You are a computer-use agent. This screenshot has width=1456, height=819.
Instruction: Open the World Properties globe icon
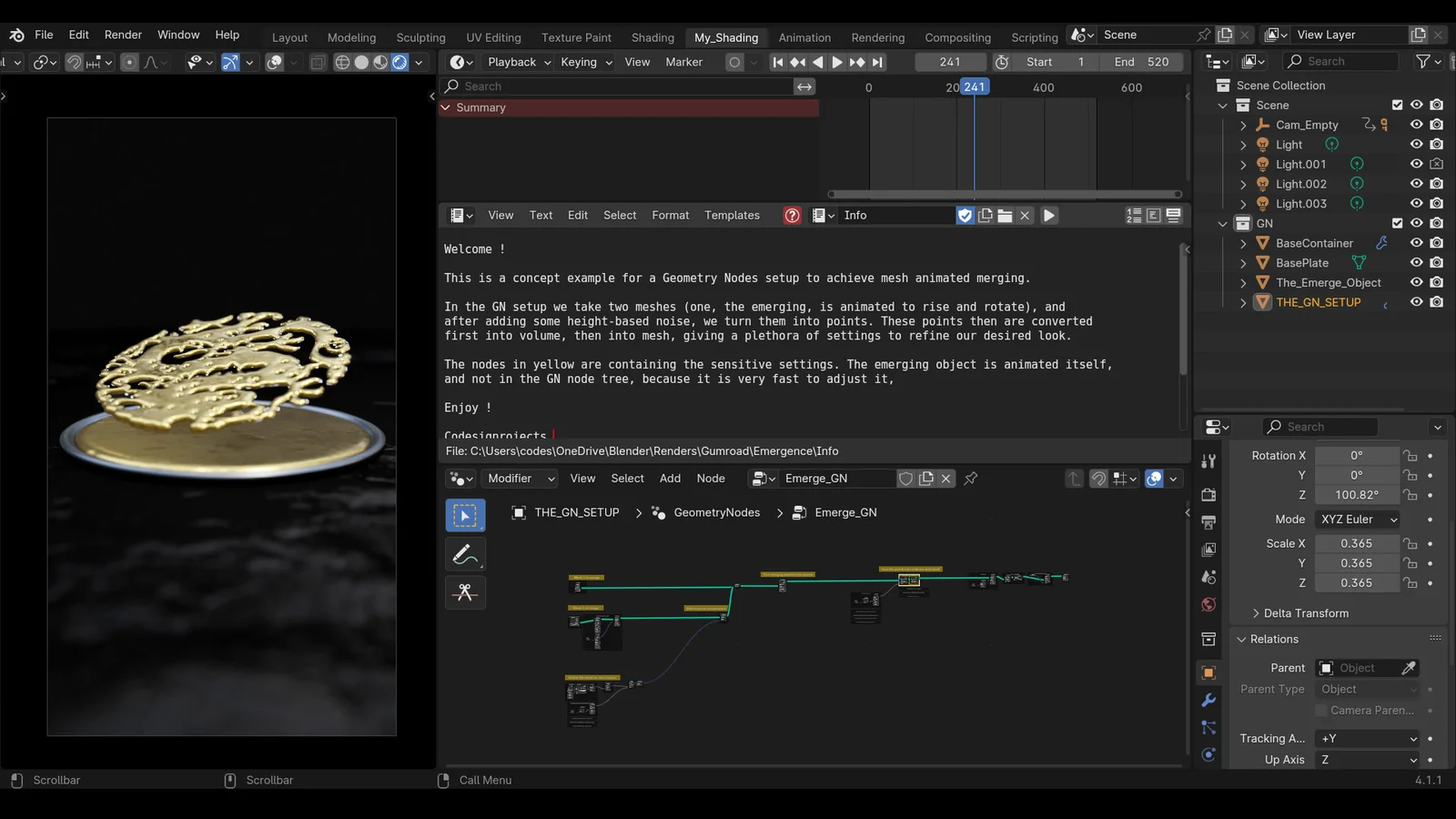click(1208, 604)
